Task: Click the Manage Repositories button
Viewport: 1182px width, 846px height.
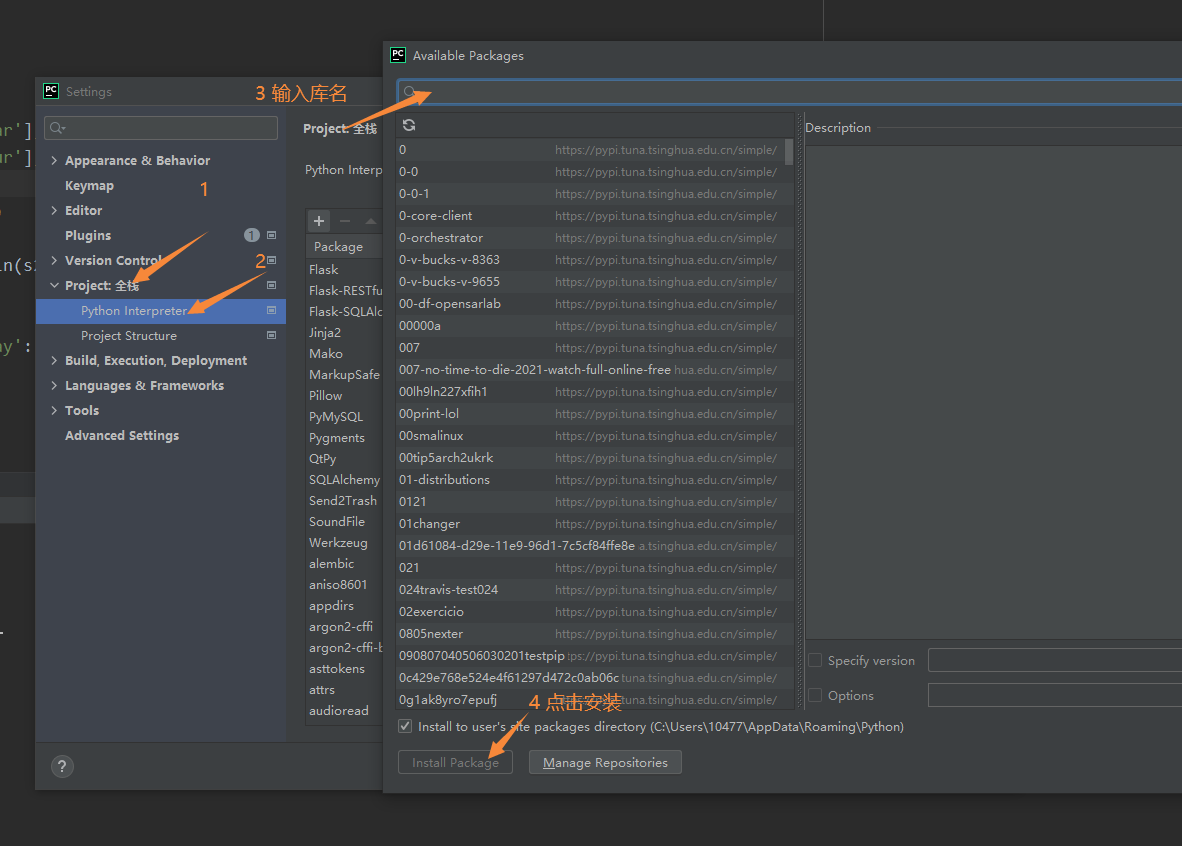Action: click(605, 762)
